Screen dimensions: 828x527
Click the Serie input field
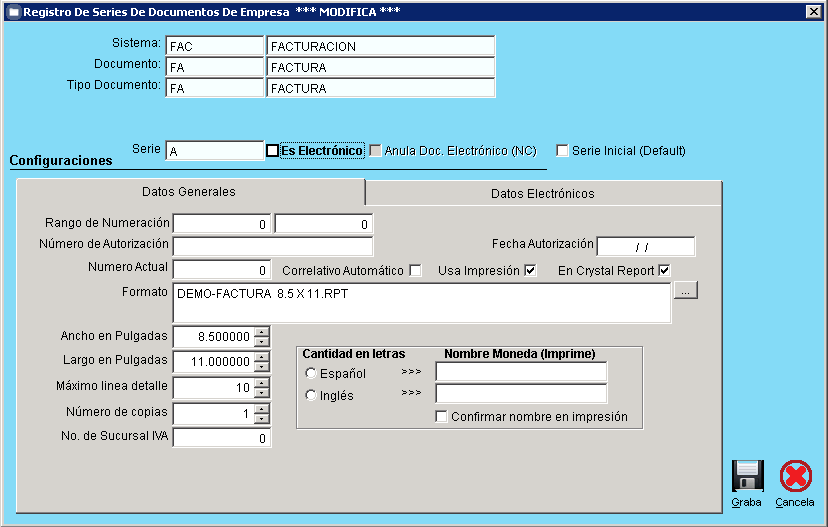(x=214, y=151)
